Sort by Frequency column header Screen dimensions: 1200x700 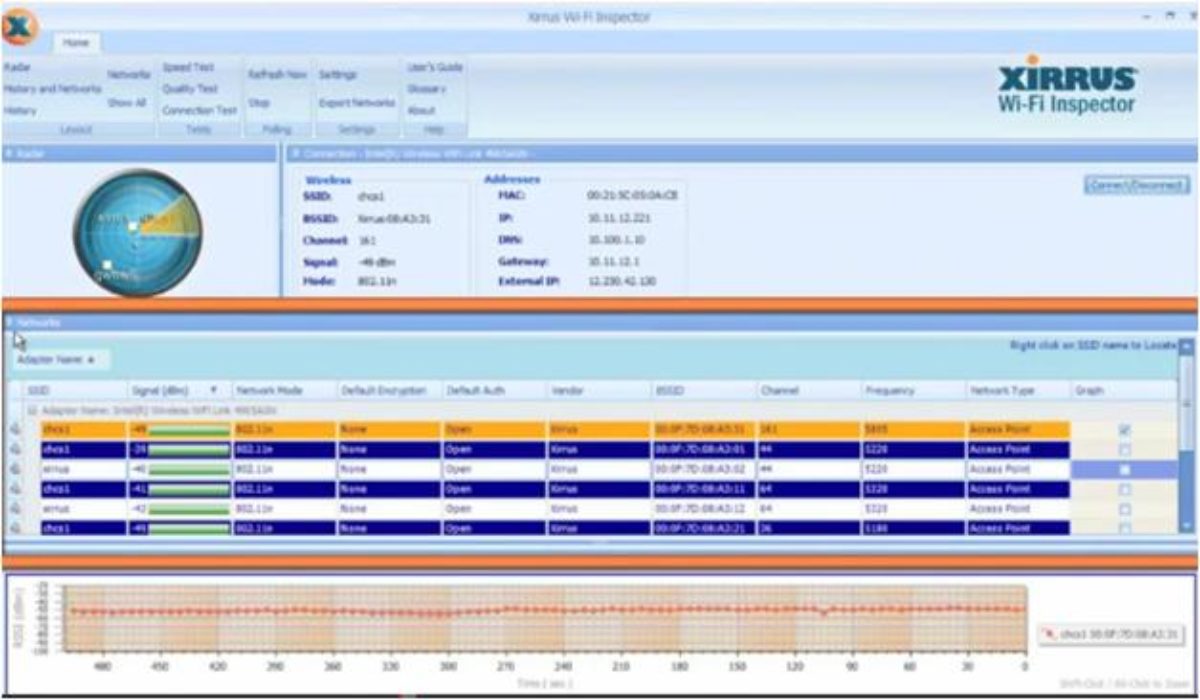[x=913, y=391]
